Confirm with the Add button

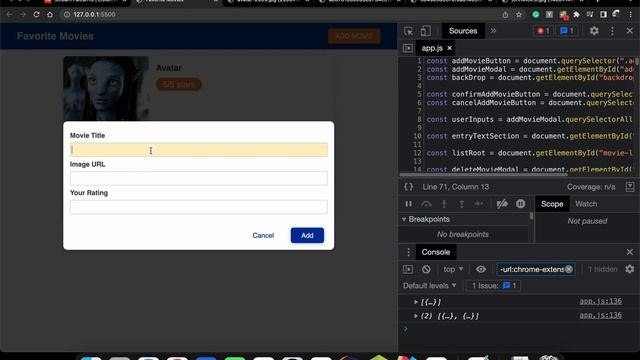pos(307,236)
